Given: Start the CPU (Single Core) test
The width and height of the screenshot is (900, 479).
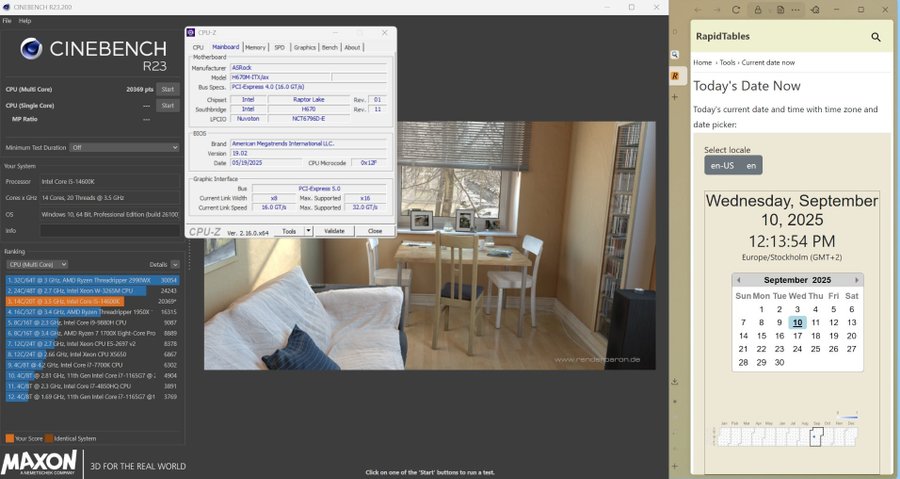Looking at the screenshot, I should pos(168,106).
